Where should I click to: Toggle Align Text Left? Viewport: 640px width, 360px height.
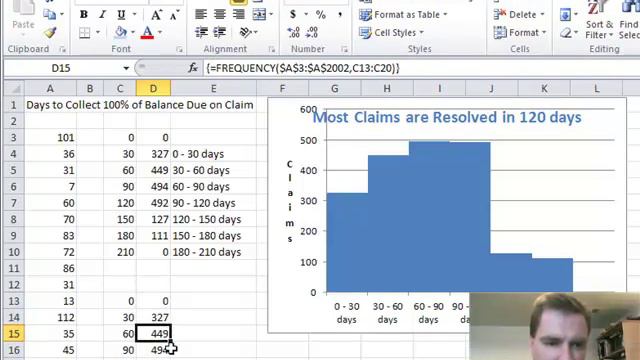(x=201, y=14)
